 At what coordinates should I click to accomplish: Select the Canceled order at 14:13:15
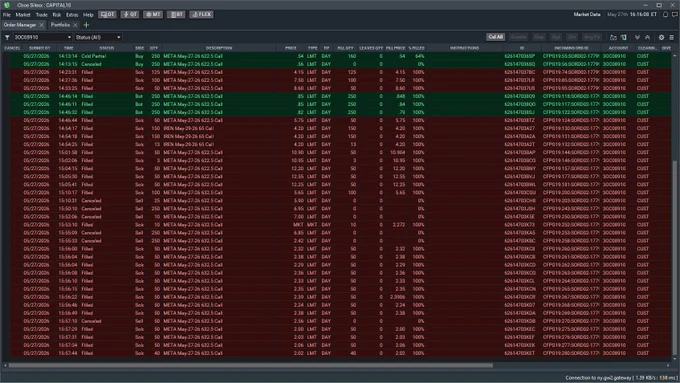pos(340,64)
